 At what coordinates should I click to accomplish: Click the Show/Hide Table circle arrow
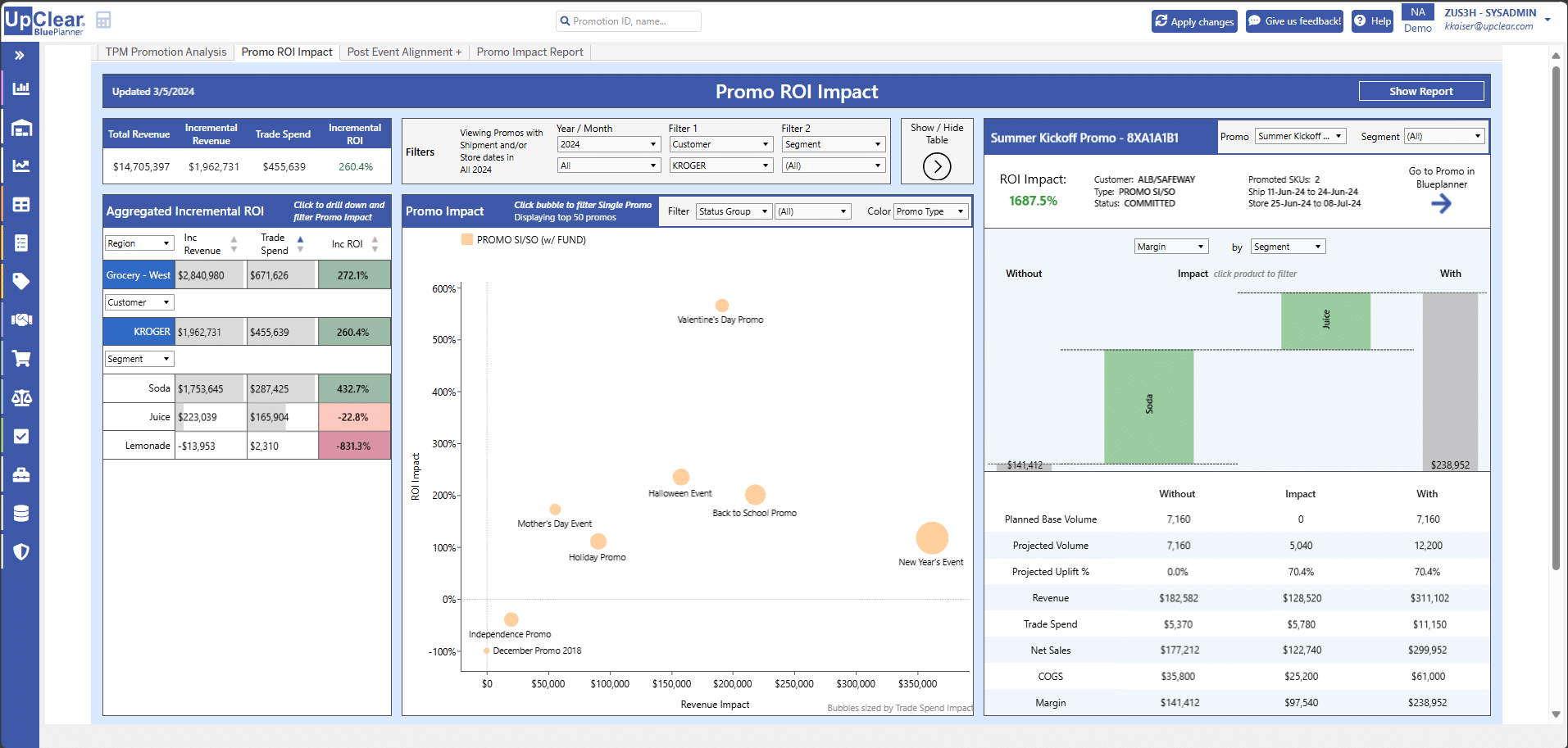(937, 166)
